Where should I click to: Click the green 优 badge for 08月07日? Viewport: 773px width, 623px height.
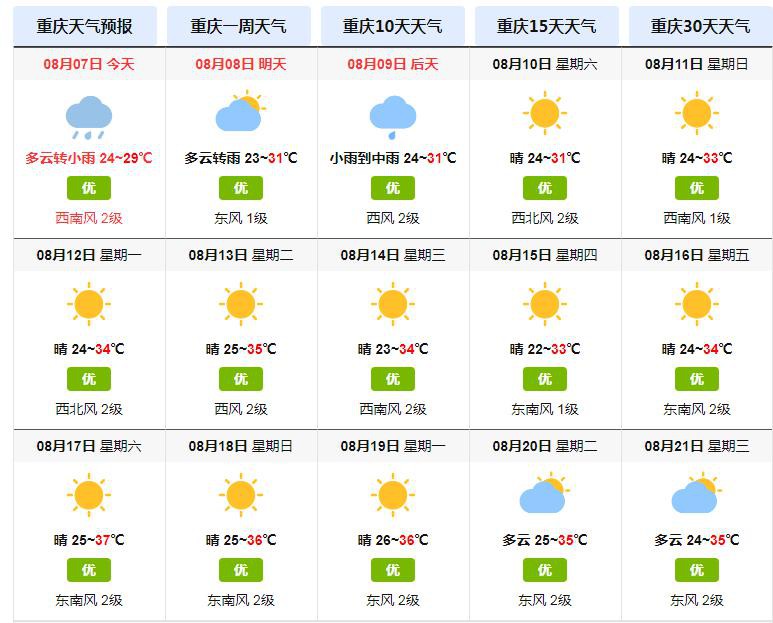coord(89,188)
